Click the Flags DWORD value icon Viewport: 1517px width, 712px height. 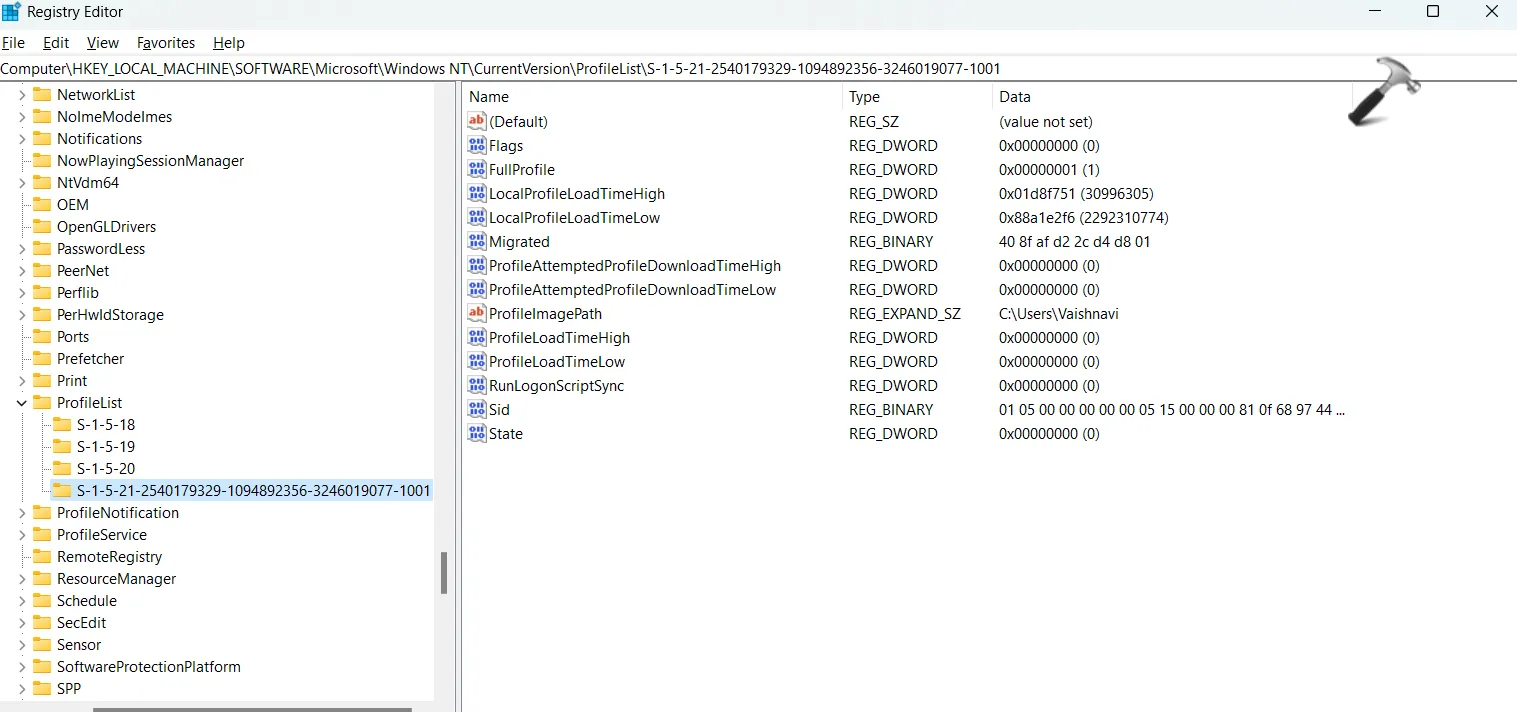tap(476, 146)
